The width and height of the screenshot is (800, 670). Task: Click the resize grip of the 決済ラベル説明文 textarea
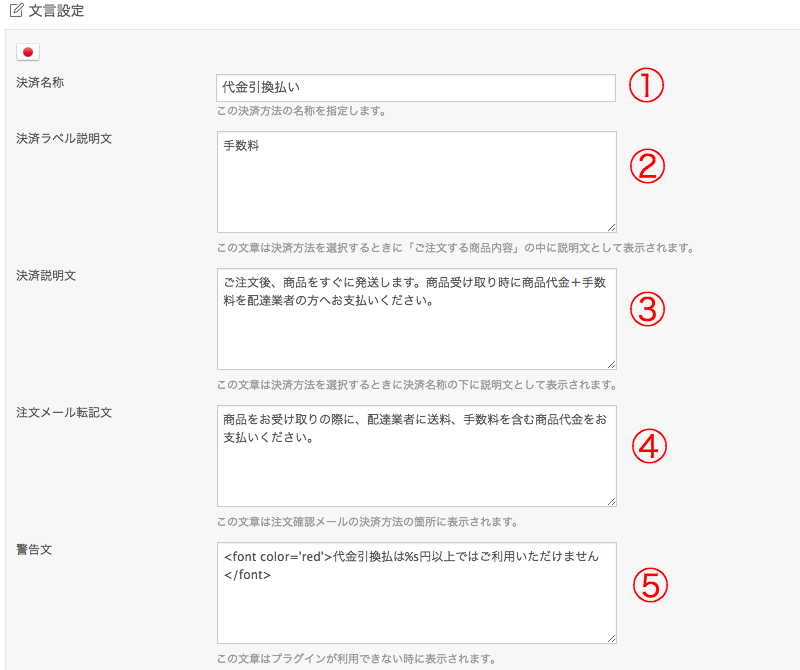[x=611, y=225]
